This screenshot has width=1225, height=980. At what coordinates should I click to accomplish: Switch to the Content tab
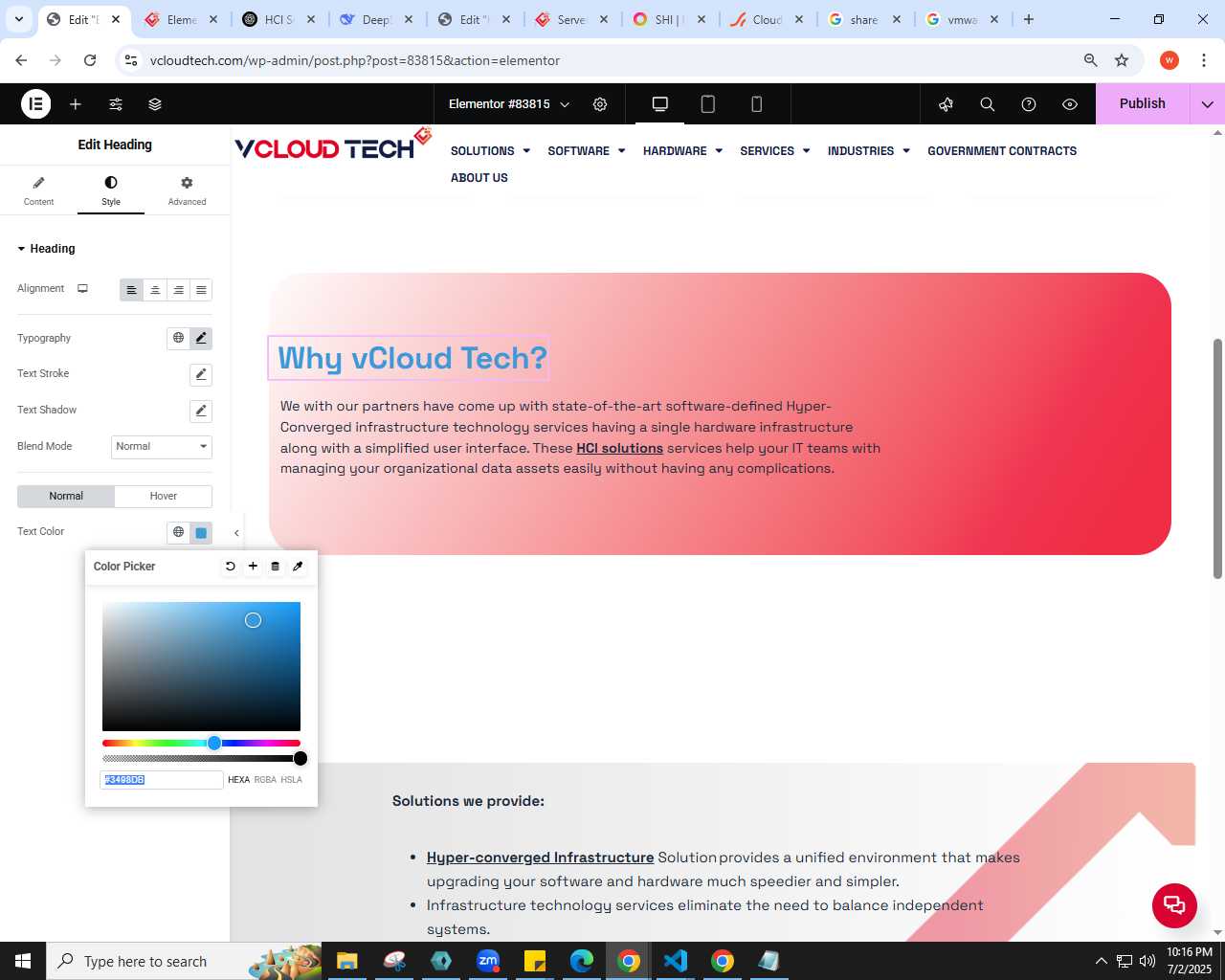pos(38,190)
